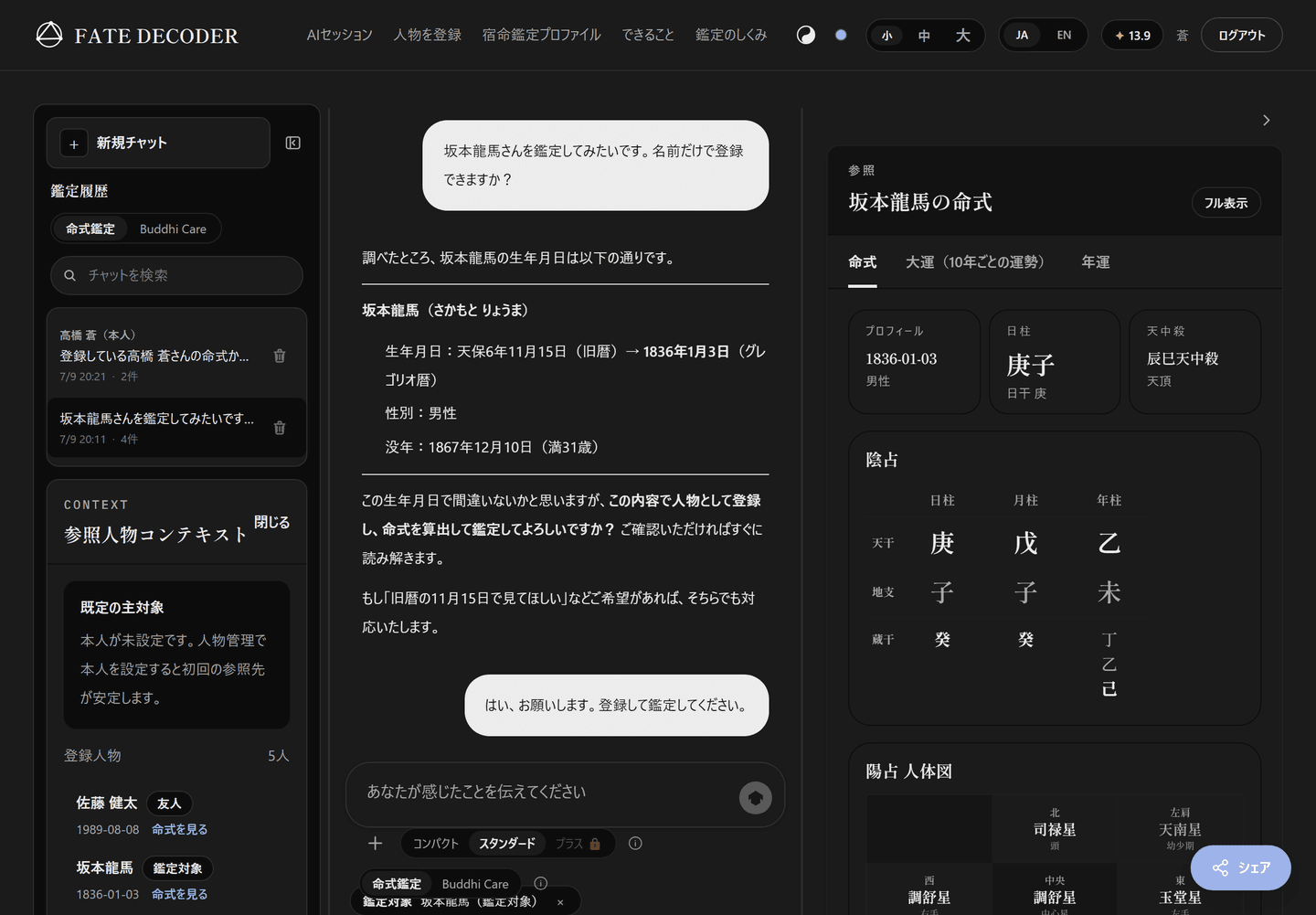The width and height of the screenshot is (1316, 915).
Task: Click the 登録人物 5人 count
Action: point(278,756)
